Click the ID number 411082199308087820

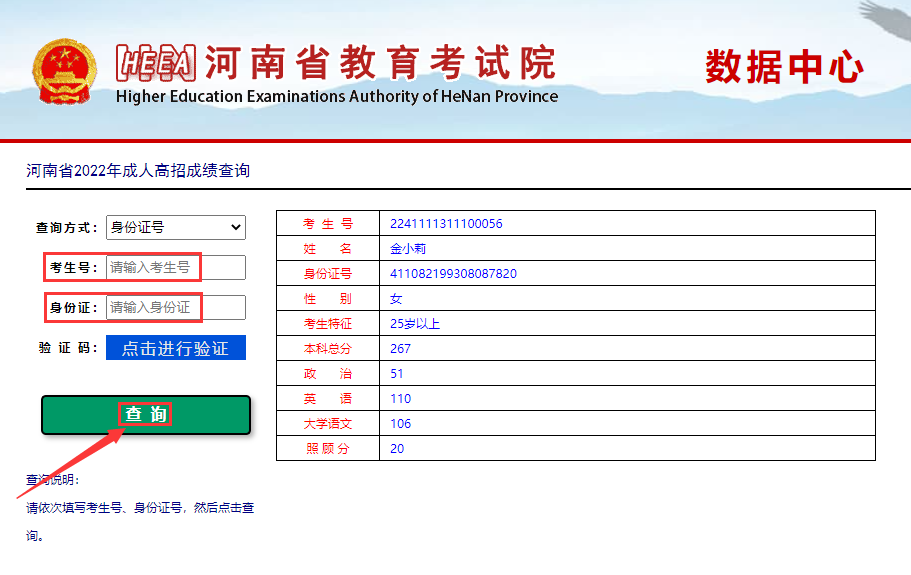point(453,274)
